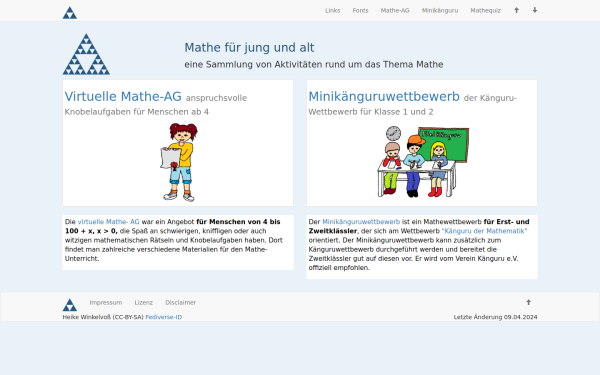This screenshot has width=600, height=375.
Task: Open the Fediverse-ID link
Action: coord(164,317)
